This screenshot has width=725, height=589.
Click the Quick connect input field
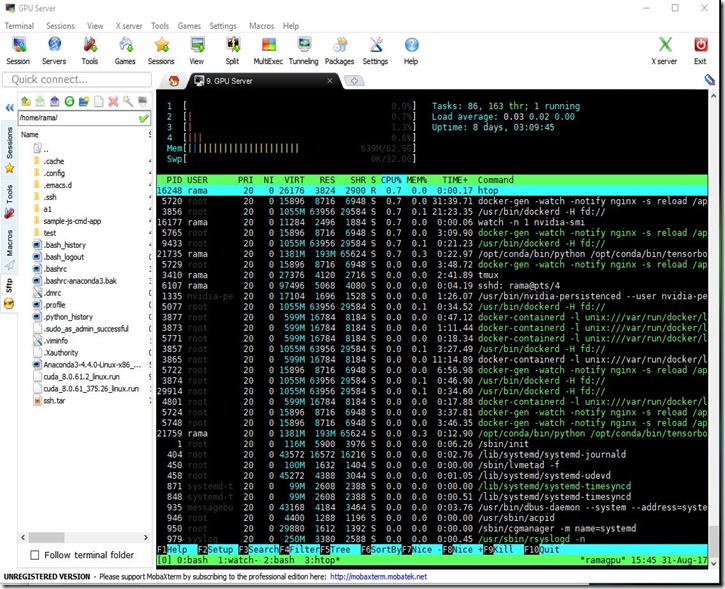point(75,79)
